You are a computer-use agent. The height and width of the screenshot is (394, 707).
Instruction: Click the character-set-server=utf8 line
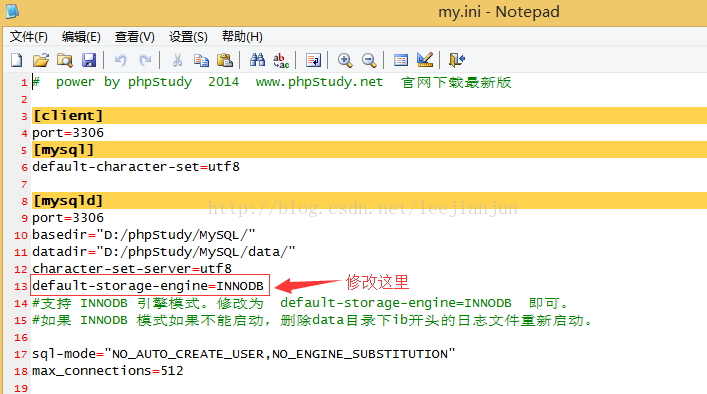(x=132, y=269)
